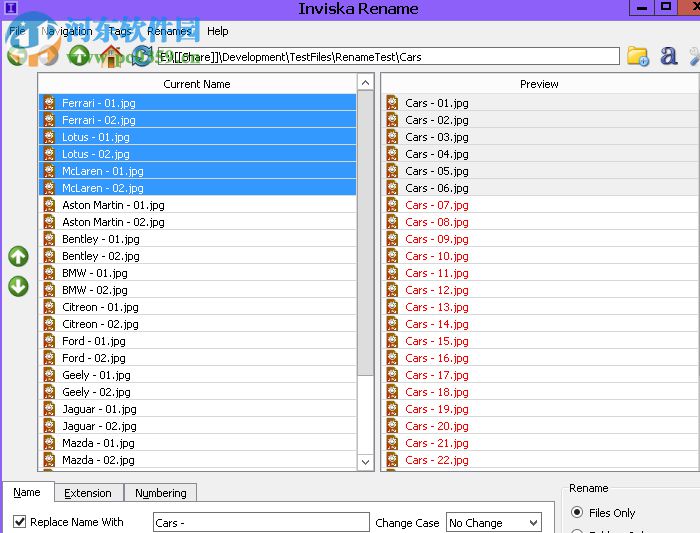Open the Tags menu
This screenshot has height=533, width=700.
click(x=120, y=31)
